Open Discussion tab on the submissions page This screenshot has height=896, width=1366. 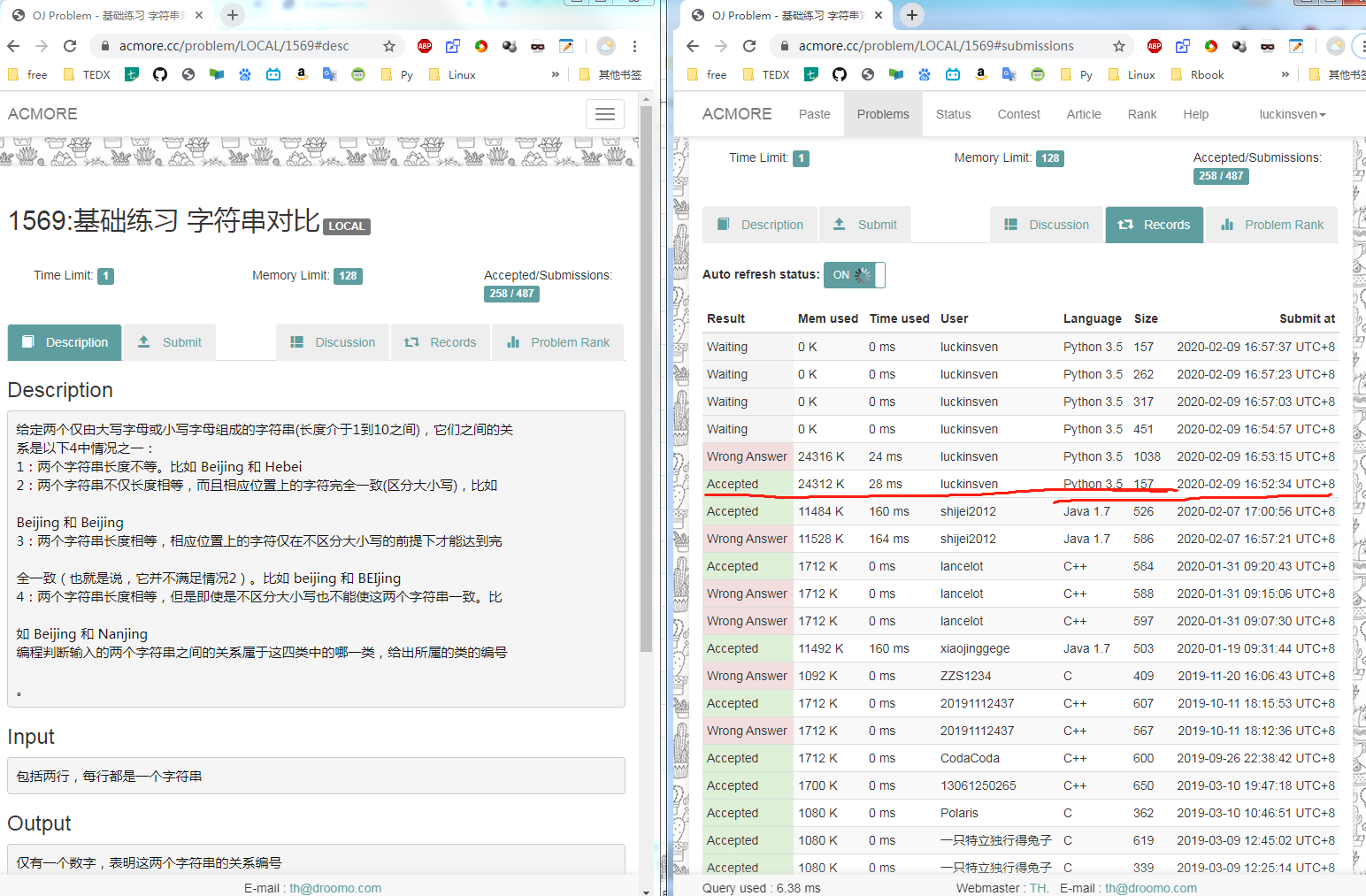[1047, 225]
